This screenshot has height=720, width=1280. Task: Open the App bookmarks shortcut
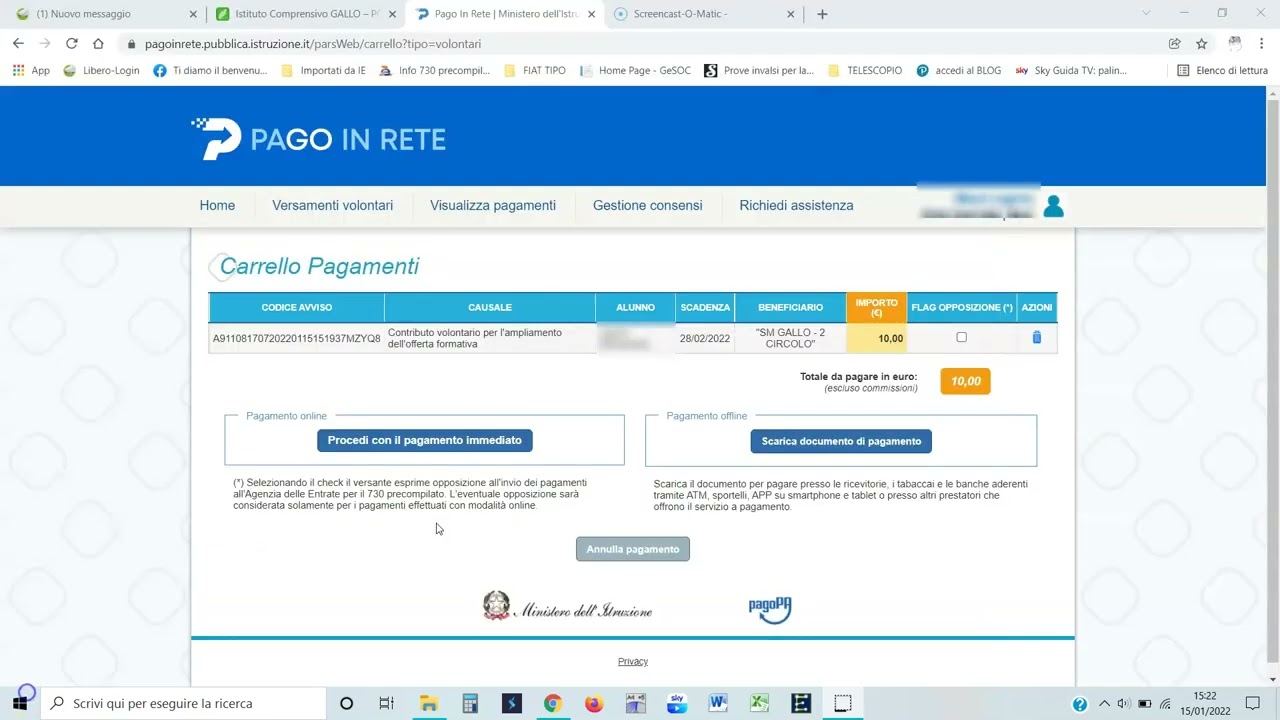[31, 71]
